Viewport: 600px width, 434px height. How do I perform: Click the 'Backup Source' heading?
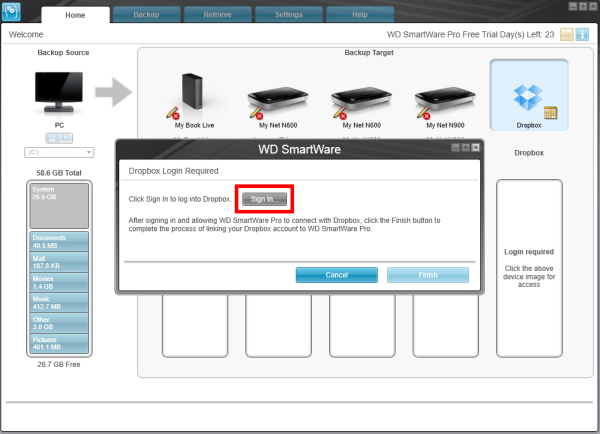pos(64,53)
